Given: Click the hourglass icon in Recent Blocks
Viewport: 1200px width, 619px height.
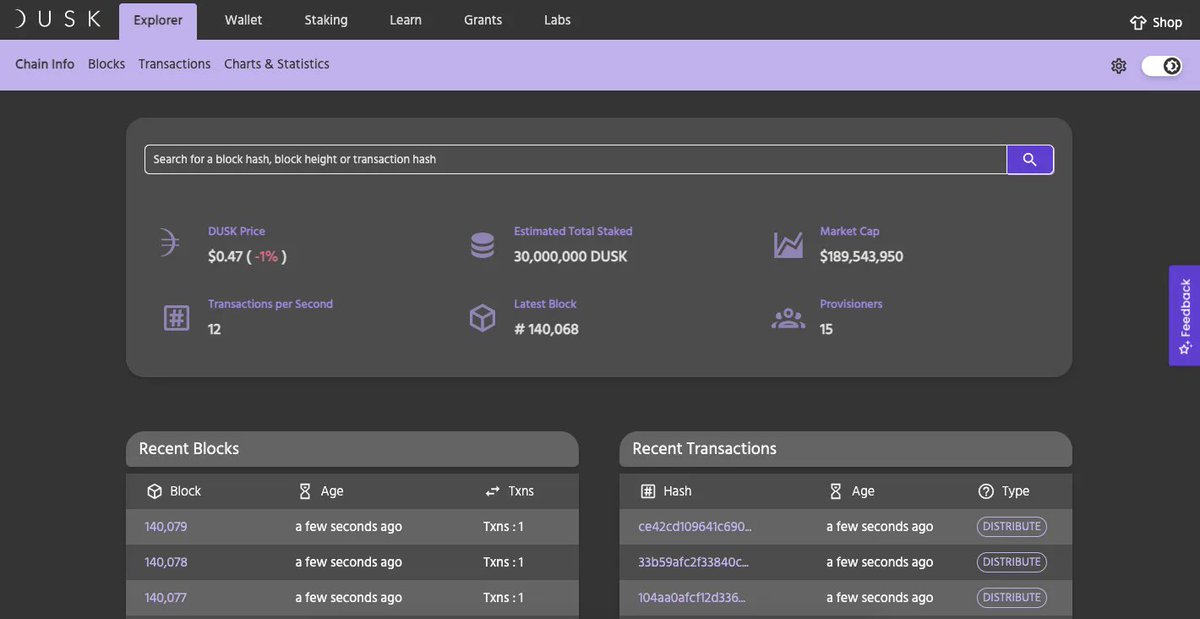Looking at the screenshot, I should 305,491.
